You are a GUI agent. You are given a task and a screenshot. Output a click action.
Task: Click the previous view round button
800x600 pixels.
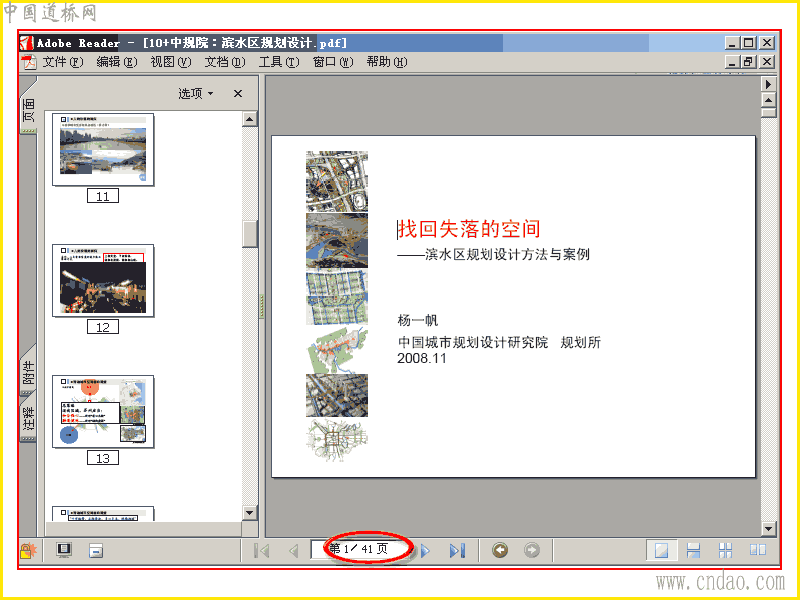tap(500, 550)
